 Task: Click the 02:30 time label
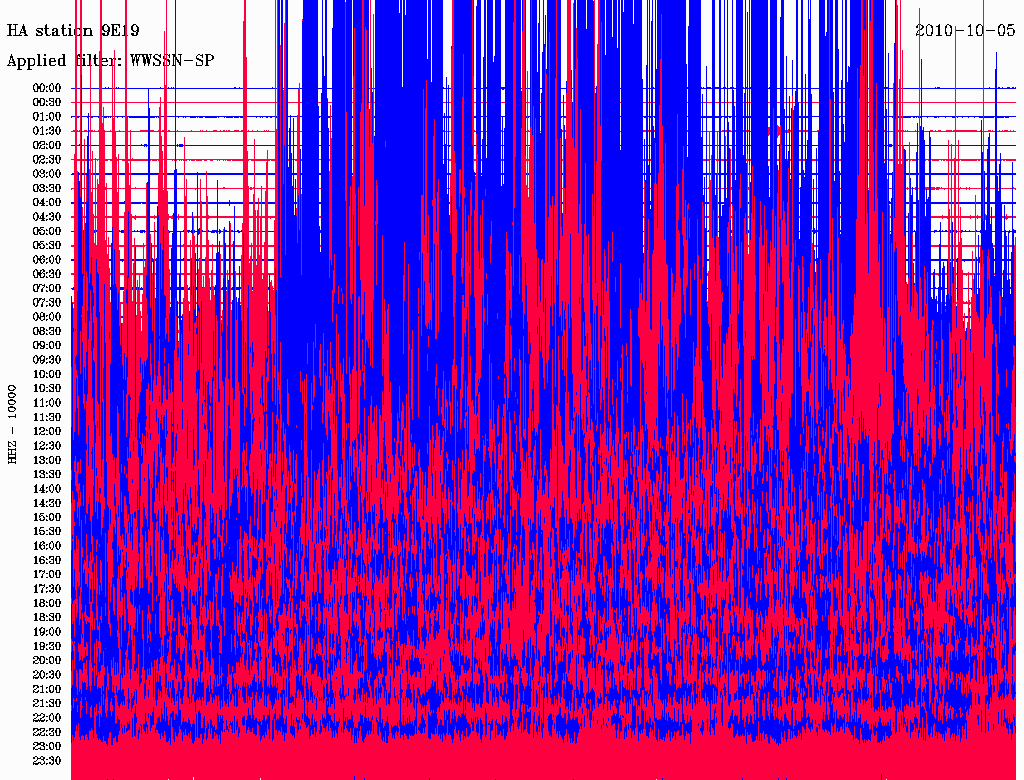tap(47, 160)
